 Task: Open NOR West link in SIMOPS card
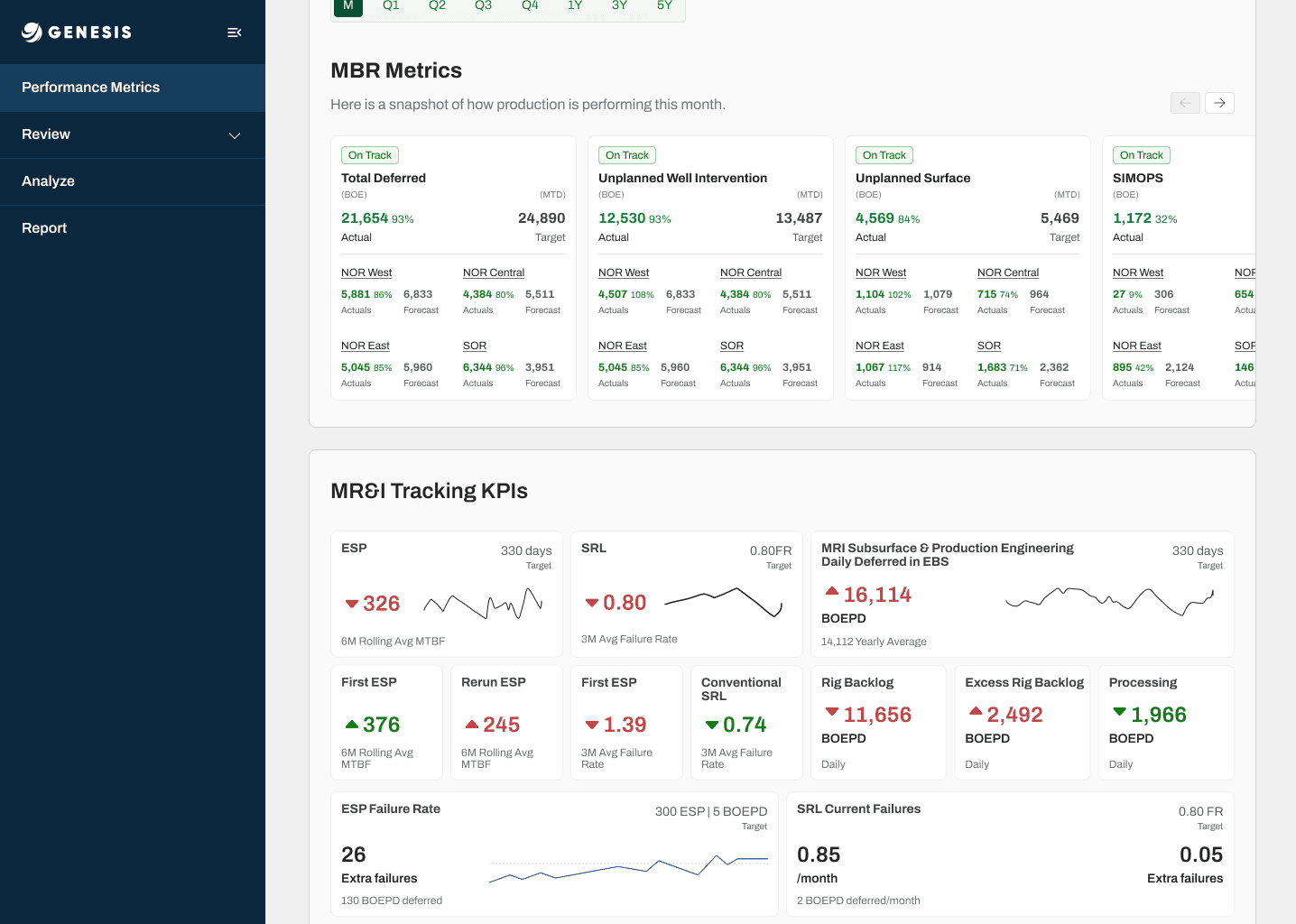[x=1138, y=273]
